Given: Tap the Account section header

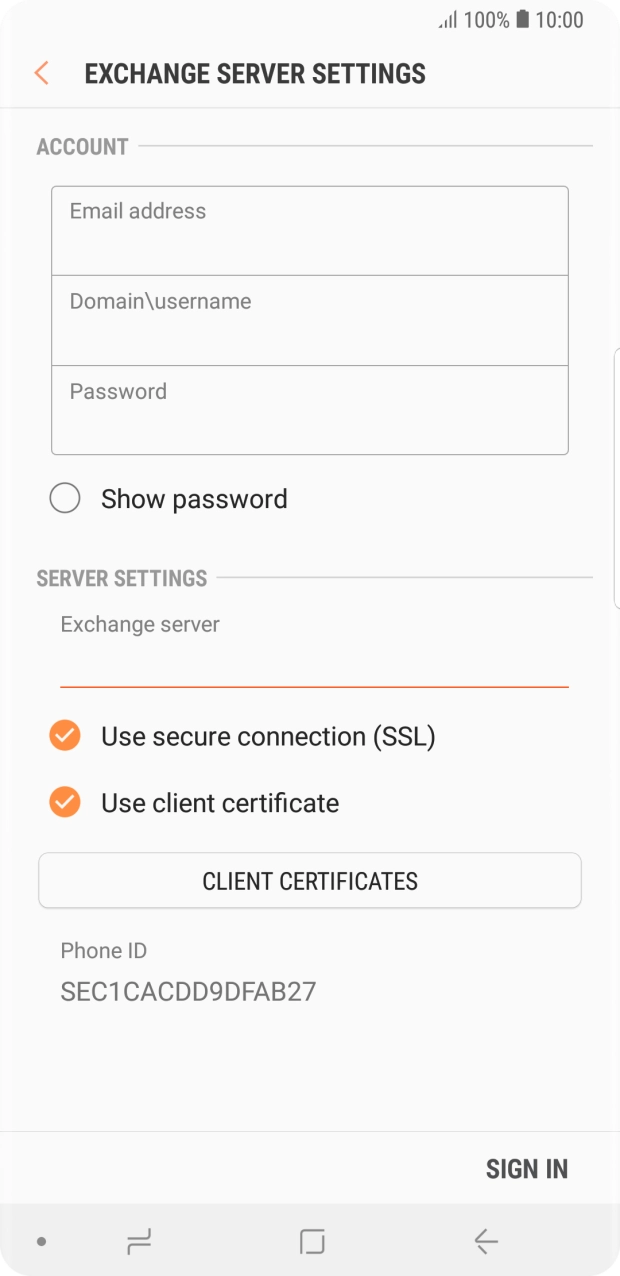Looking at the screenshot, I should (x=82, y=146).
